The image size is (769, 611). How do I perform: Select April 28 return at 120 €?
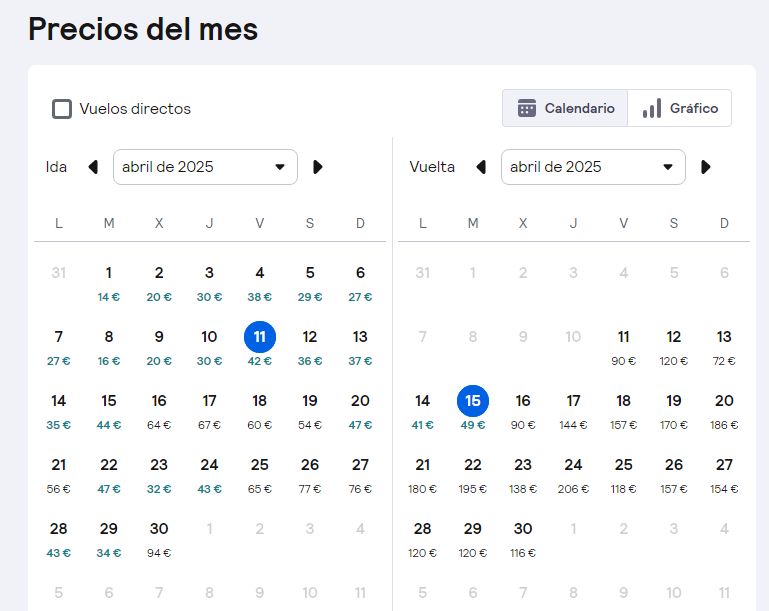point(422,540)
